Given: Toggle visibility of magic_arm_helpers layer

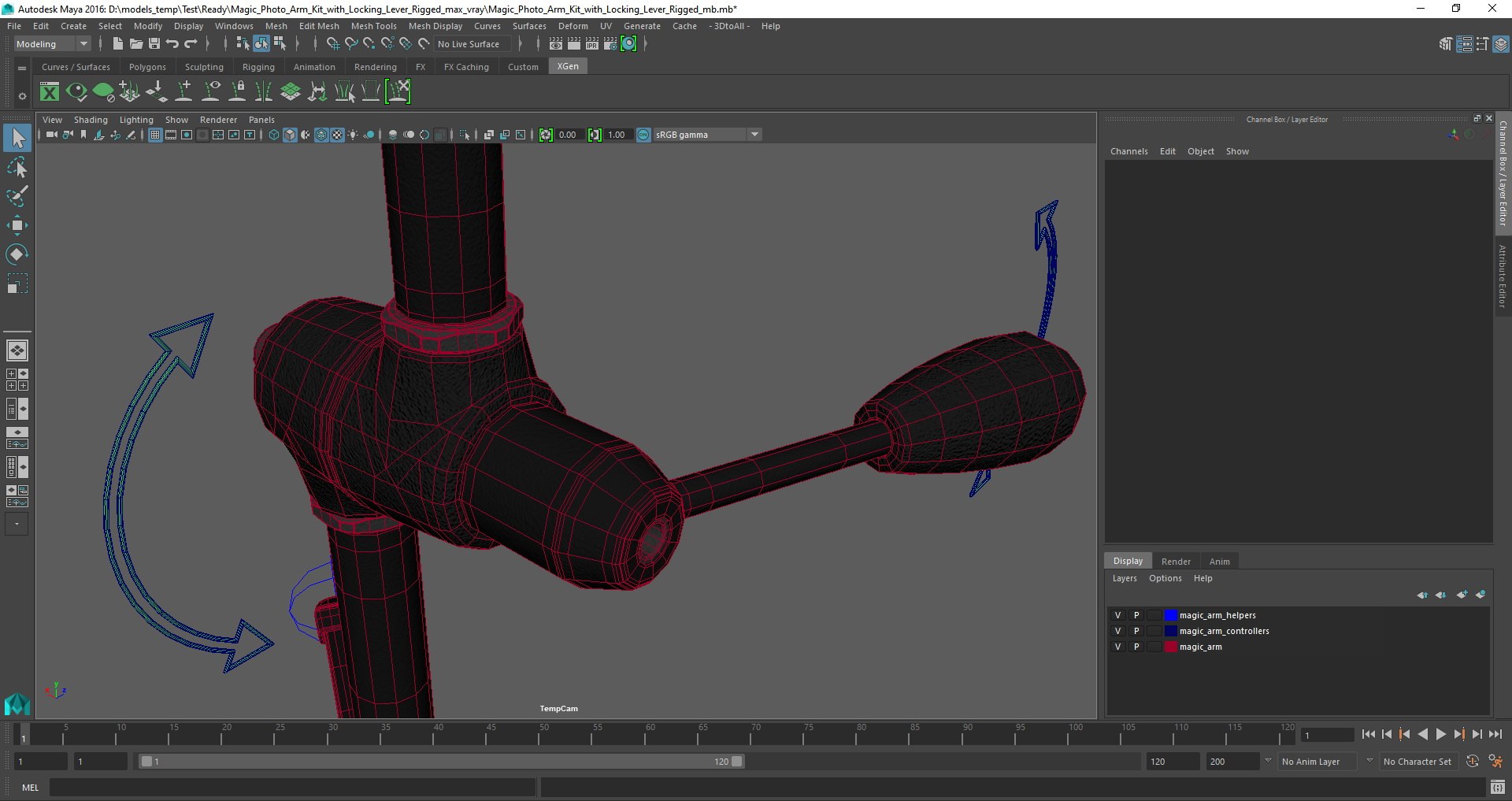Looking at the screenshot, I should [1117, 615].
